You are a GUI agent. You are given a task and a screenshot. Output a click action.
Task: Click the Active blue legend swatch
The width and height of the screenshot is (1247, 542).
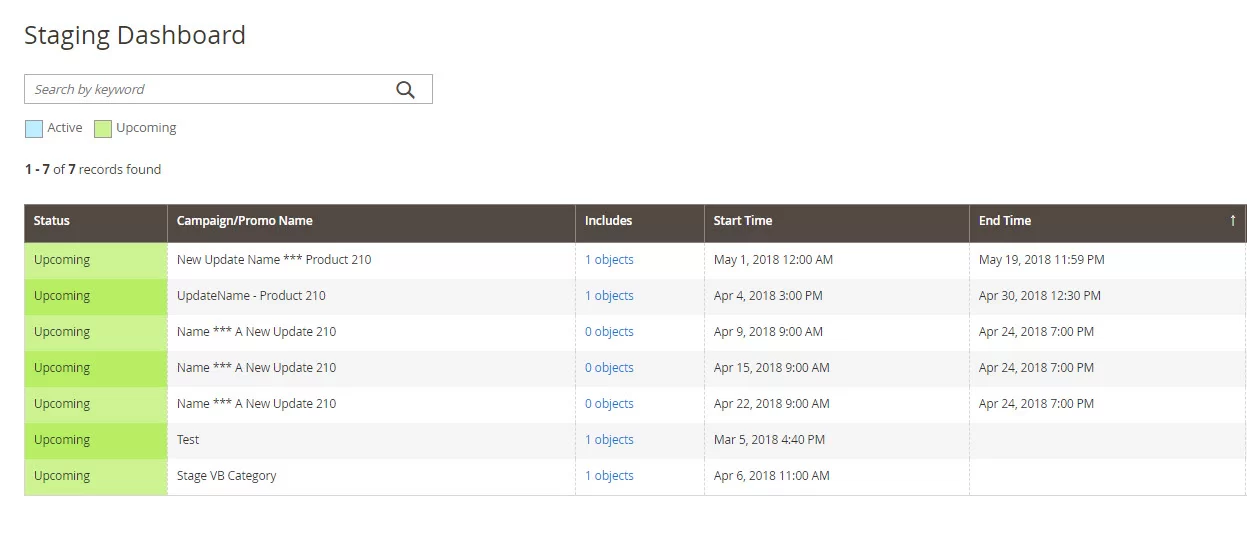(34, 128)
